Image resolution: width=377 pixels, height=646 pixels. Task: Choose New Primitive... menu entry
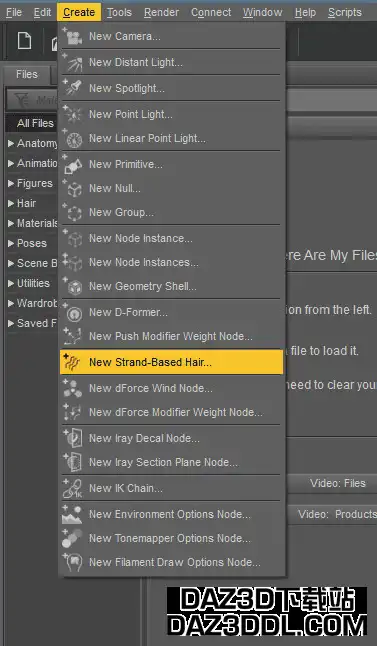point(171,164)
